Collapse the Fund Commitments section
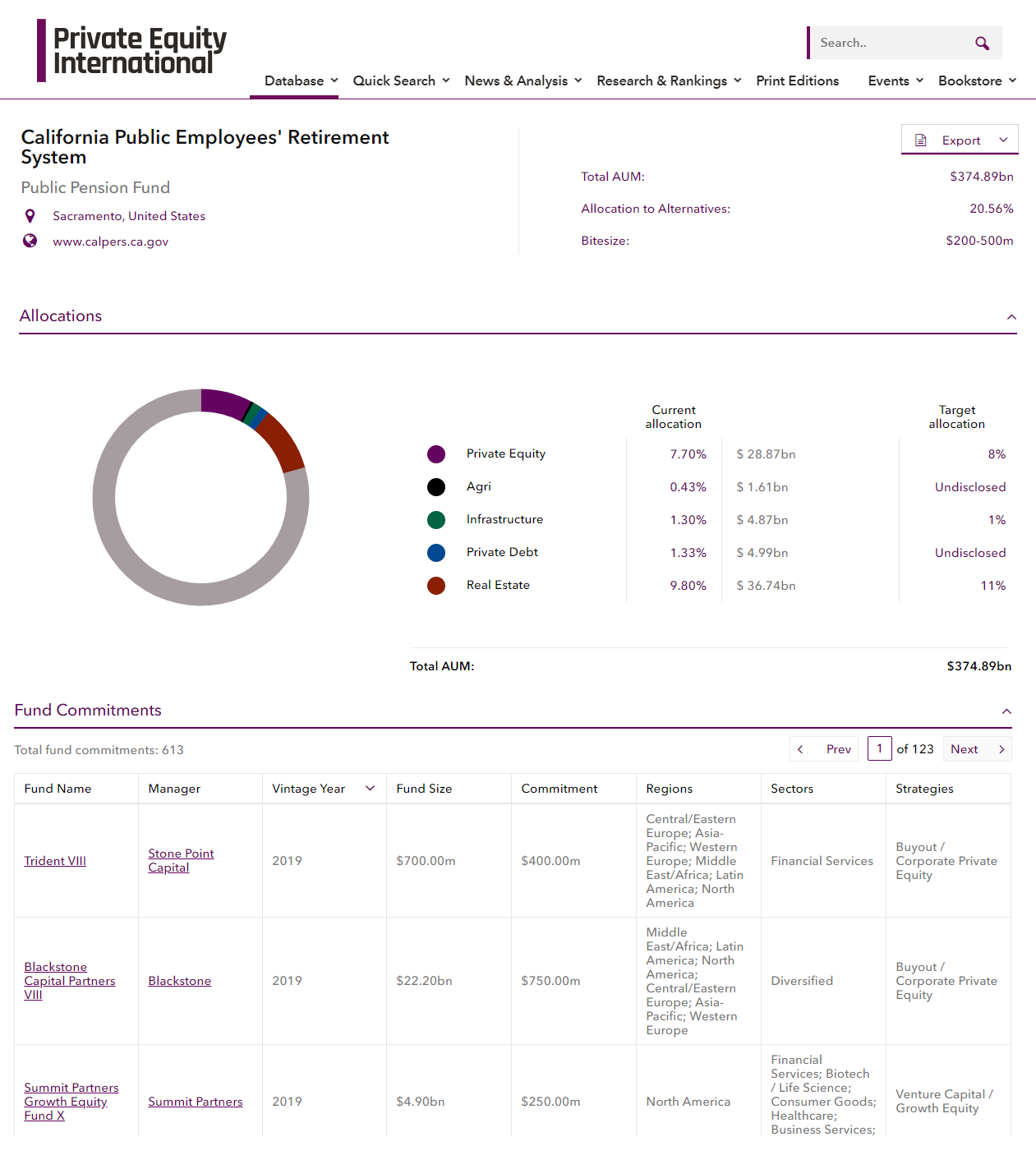 click(1006, 711)
